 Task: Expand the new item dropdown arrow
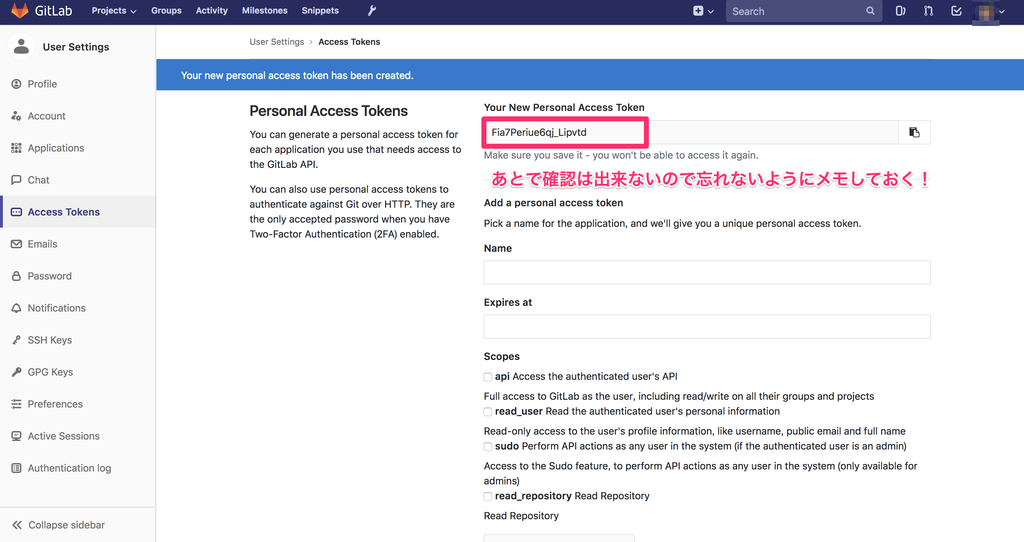711,11
